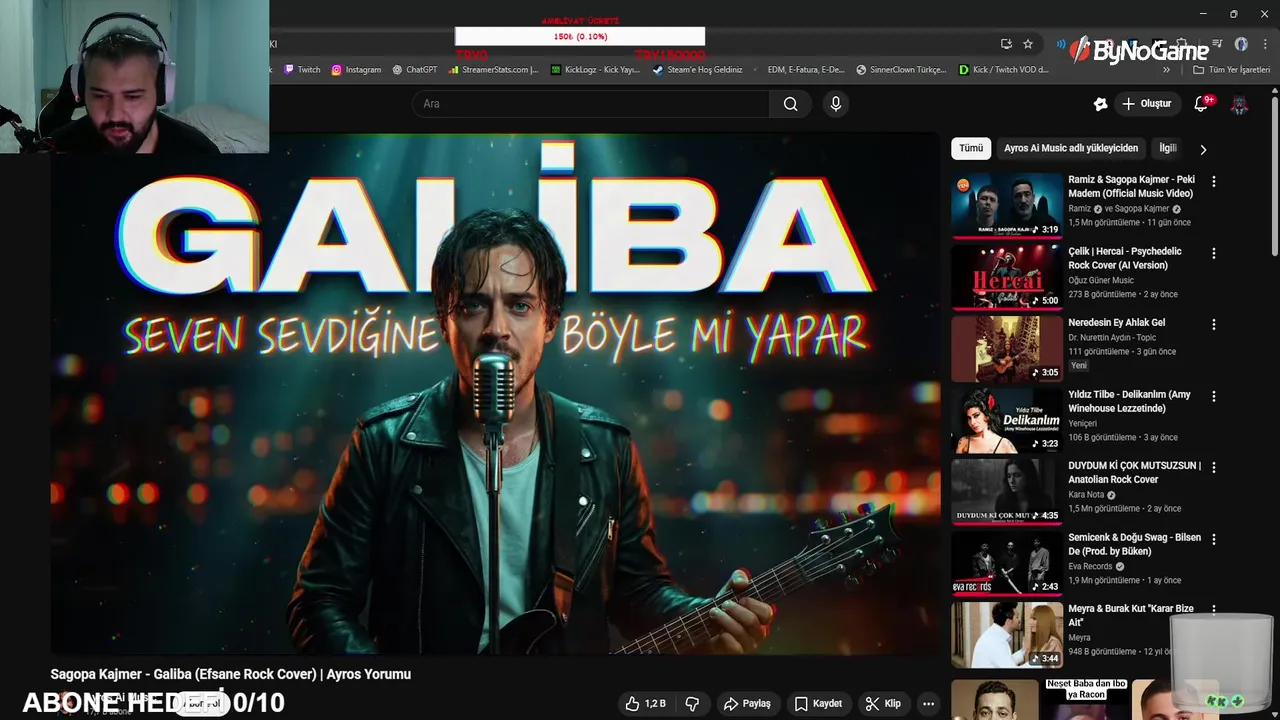Open Ramiz & Sagopa Kajmer Peki Madem thumbnail

1007,206
